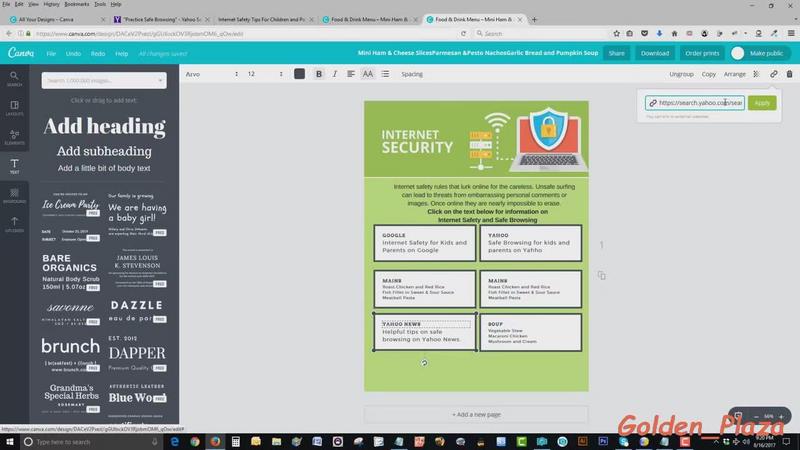800x450 pixels.
Task: Apply the entered link
Action: coord(762,103)
